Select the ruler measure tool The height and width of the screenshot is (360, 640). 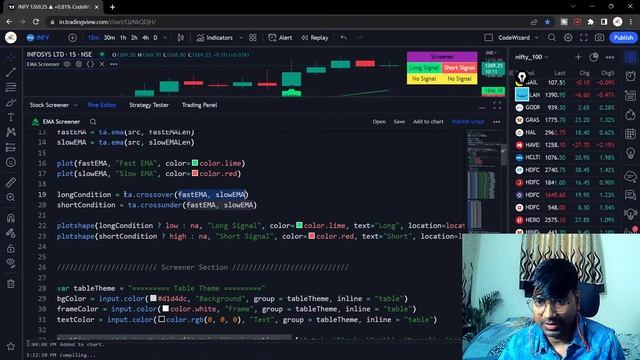11,182
